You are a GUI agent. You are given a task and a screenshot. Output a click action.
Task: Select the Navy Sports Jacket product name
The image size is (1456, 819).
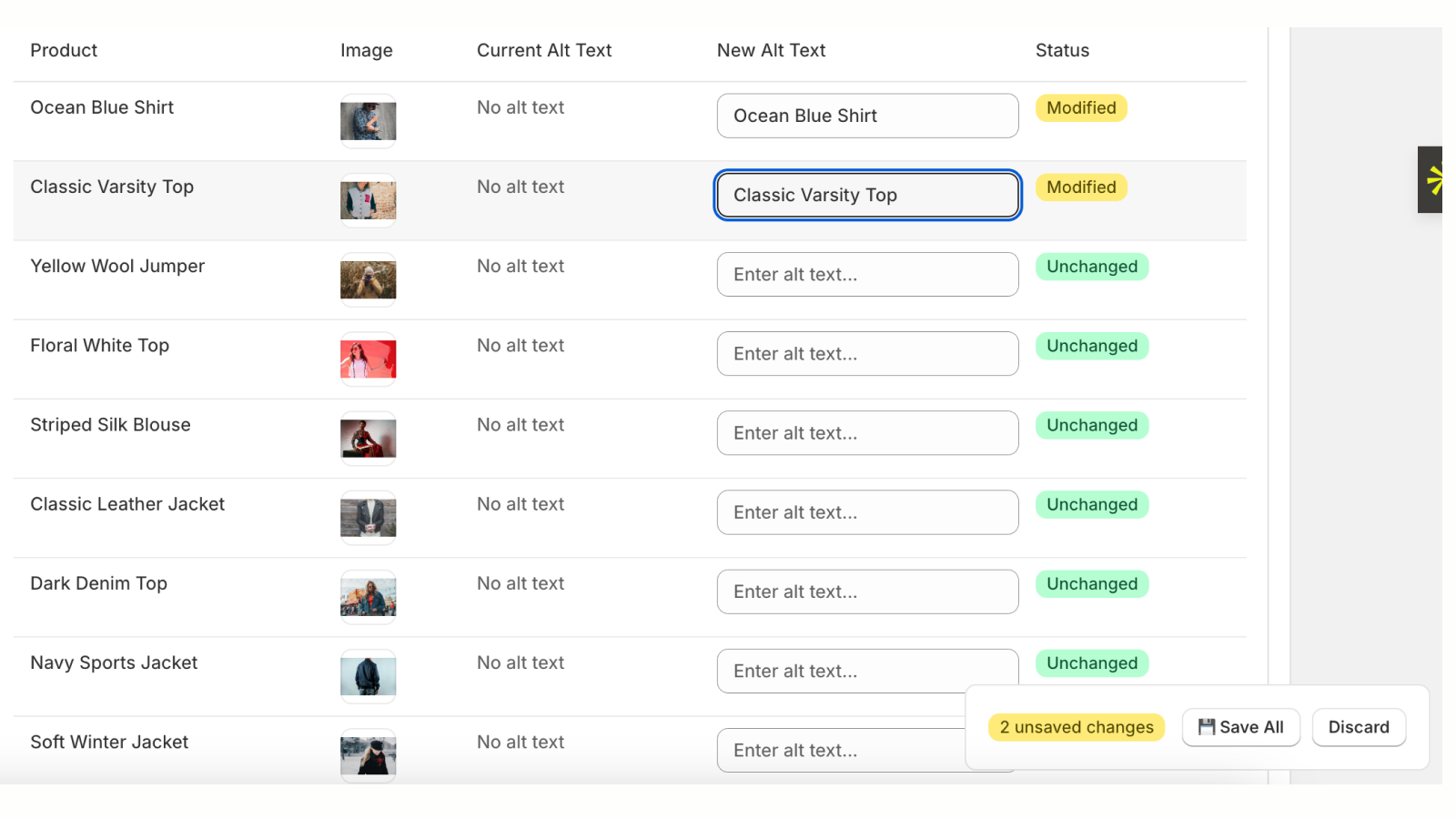[114, 663]
